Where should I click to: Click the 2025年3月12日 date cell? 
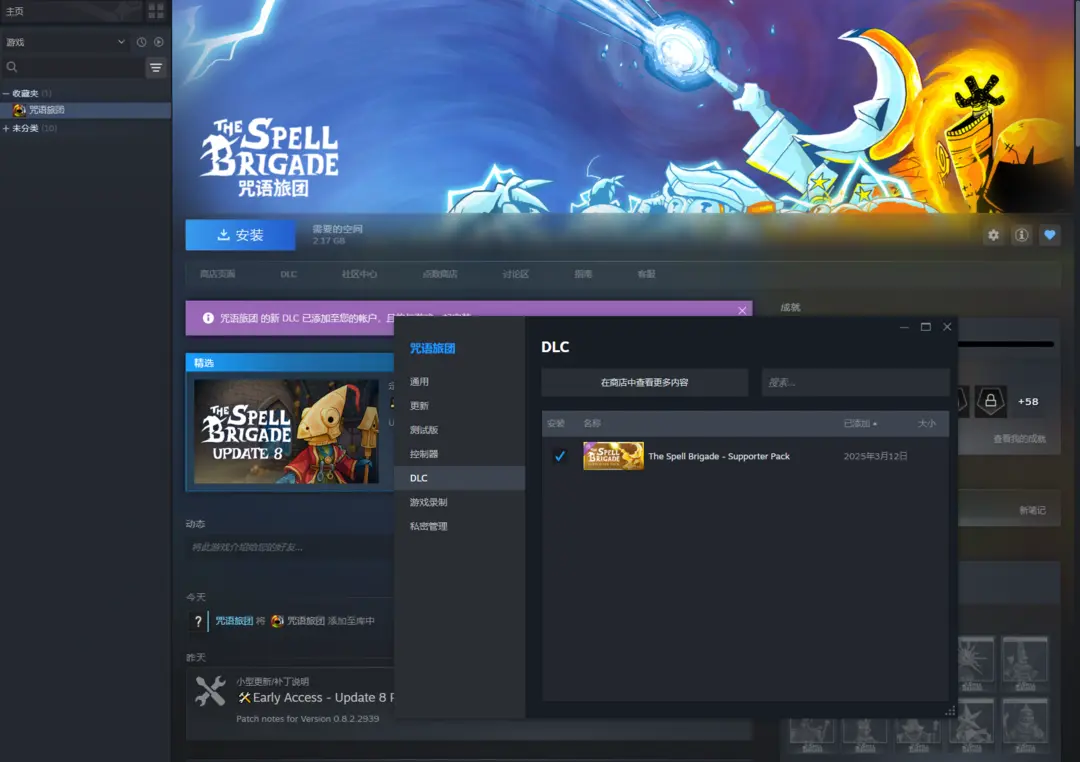(875, 456)
